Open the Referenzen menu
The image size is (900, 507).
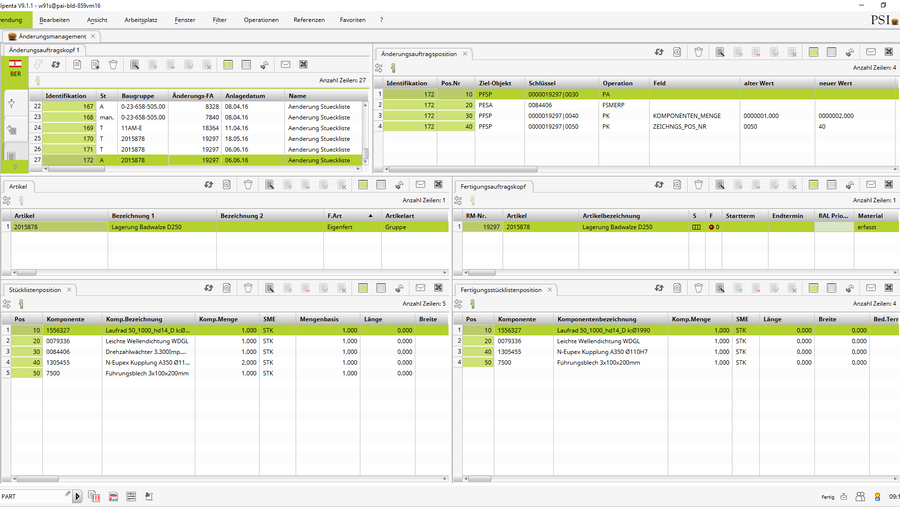coord(309,20)
